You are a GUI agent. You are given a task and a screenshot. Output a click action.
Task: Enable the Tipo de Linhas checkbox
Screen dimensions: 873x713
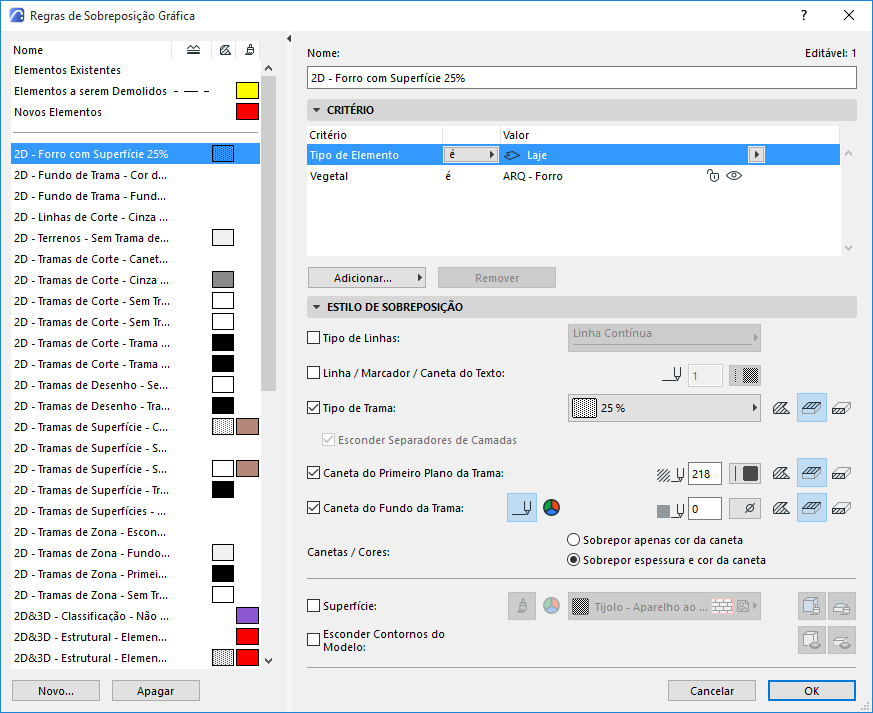[x=313, y=338]
